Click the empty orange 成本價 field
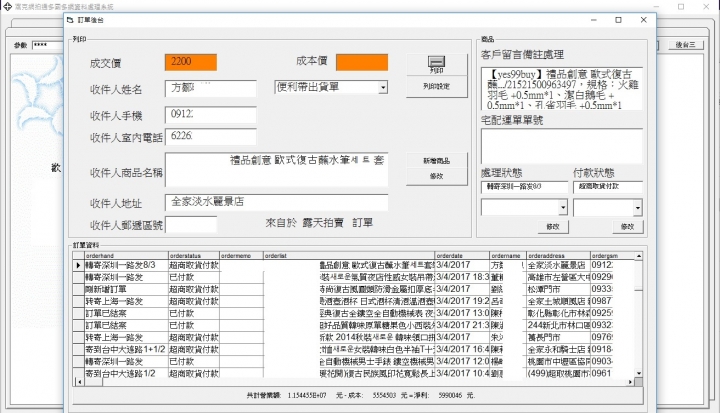 pos(362,62)
